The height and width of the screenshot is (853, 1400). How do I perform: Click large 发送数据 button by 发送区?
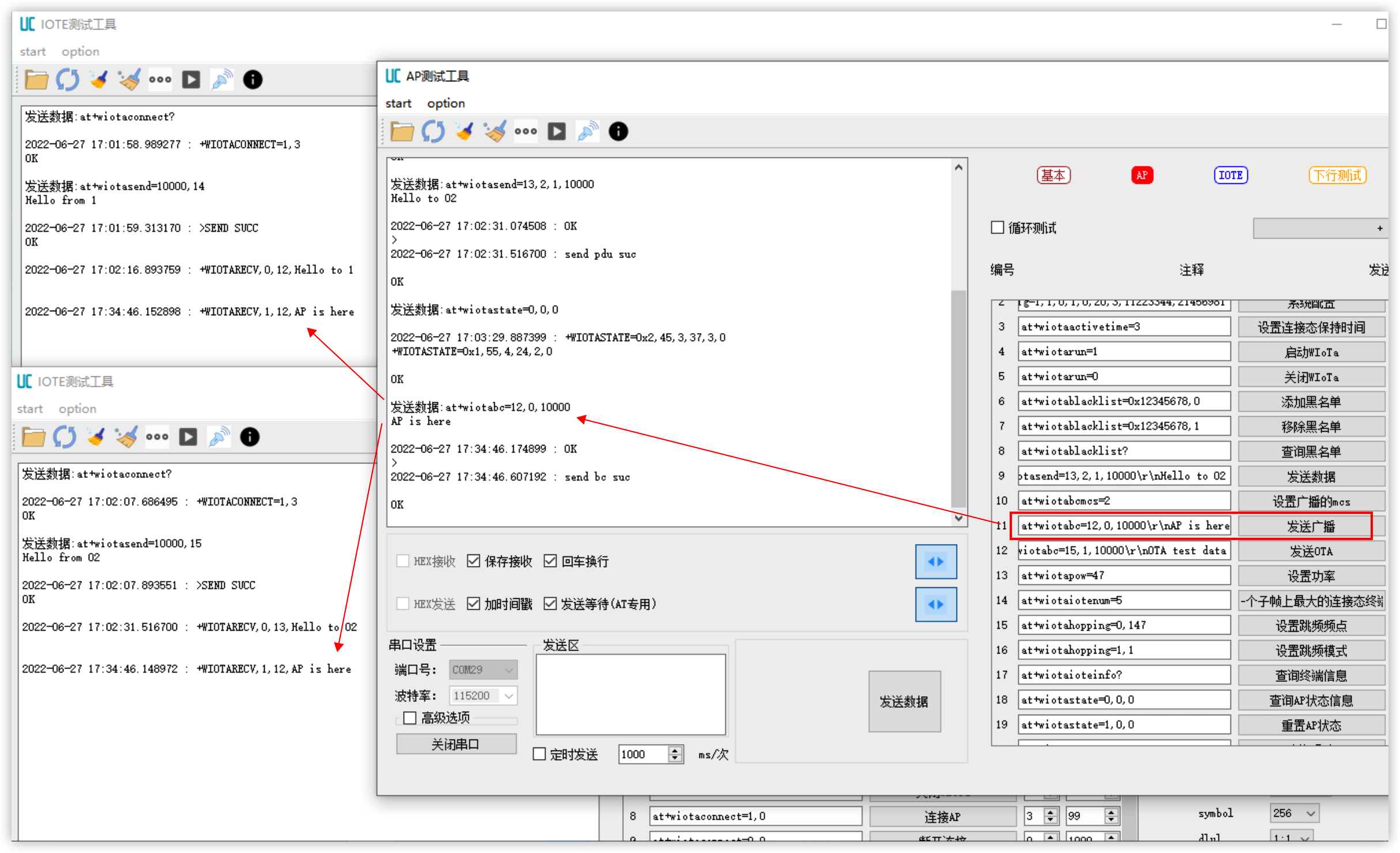[x=904, y=701]
